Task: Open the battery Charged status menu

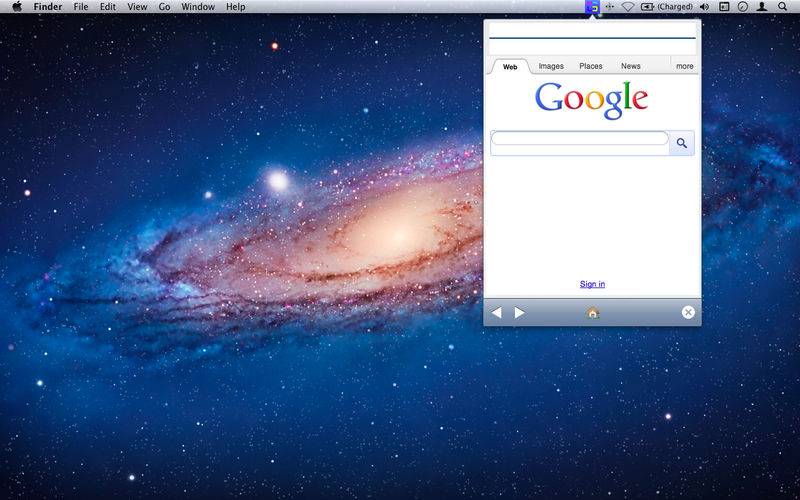Action: click(x=666, y=7)
